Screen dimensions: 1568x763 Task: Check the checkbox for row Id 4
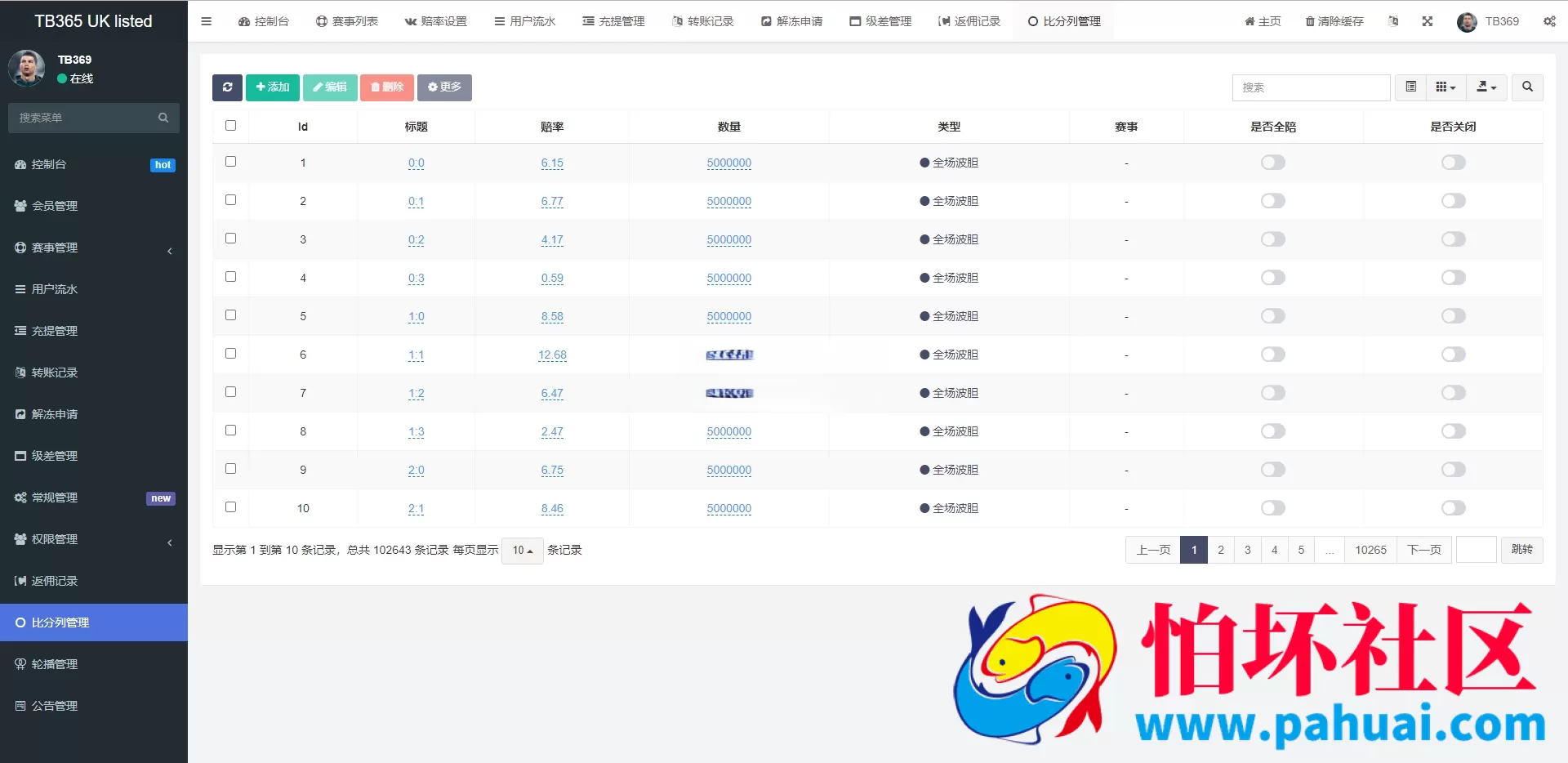click(x=230, y=277)
